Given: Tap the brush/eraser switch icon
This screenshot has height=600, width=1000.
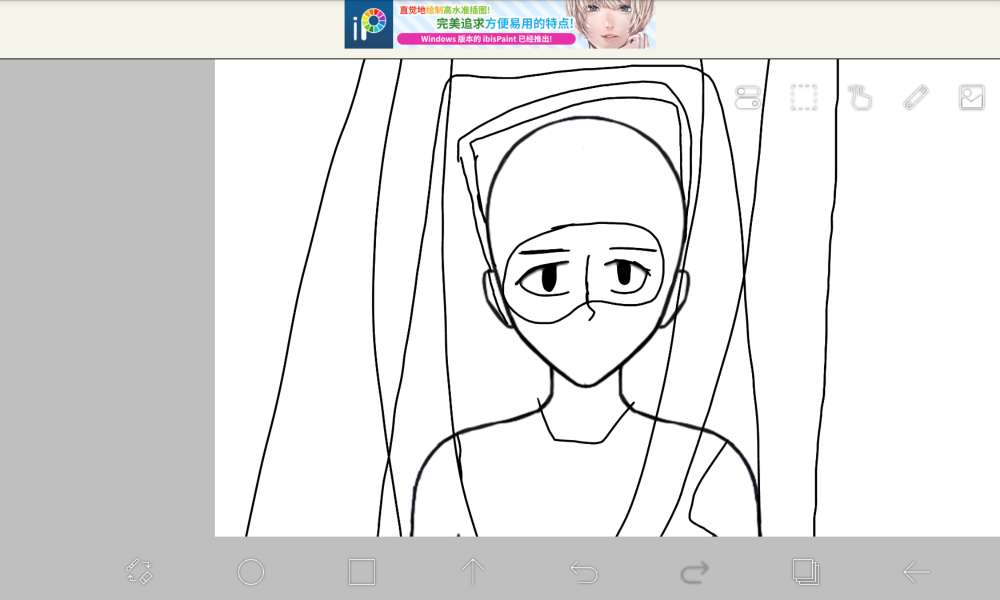Looking at the screenshot, I should point(139,571).
